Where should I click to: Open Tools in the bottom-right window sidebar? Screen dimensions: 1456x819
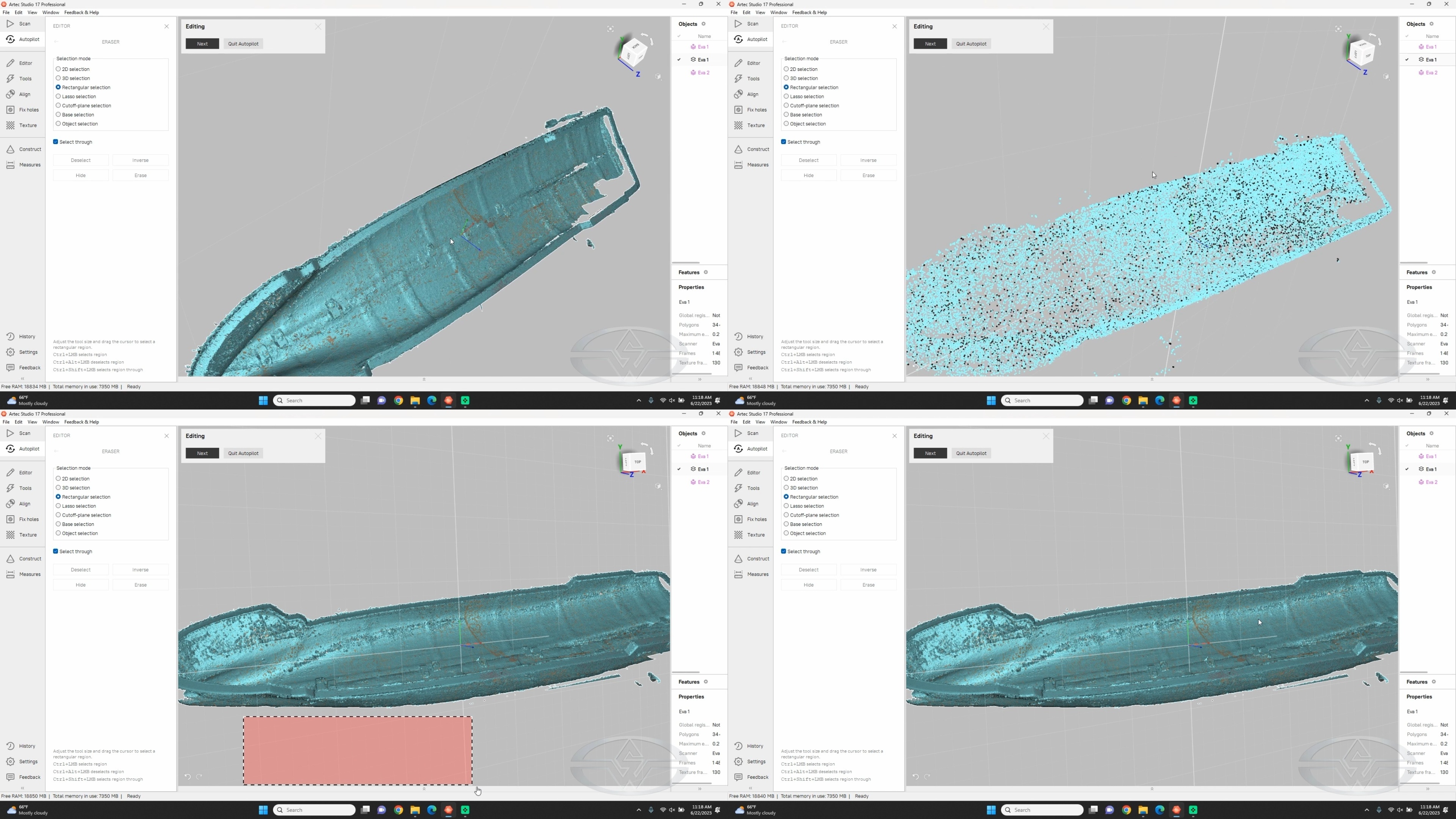pos(747,488)
